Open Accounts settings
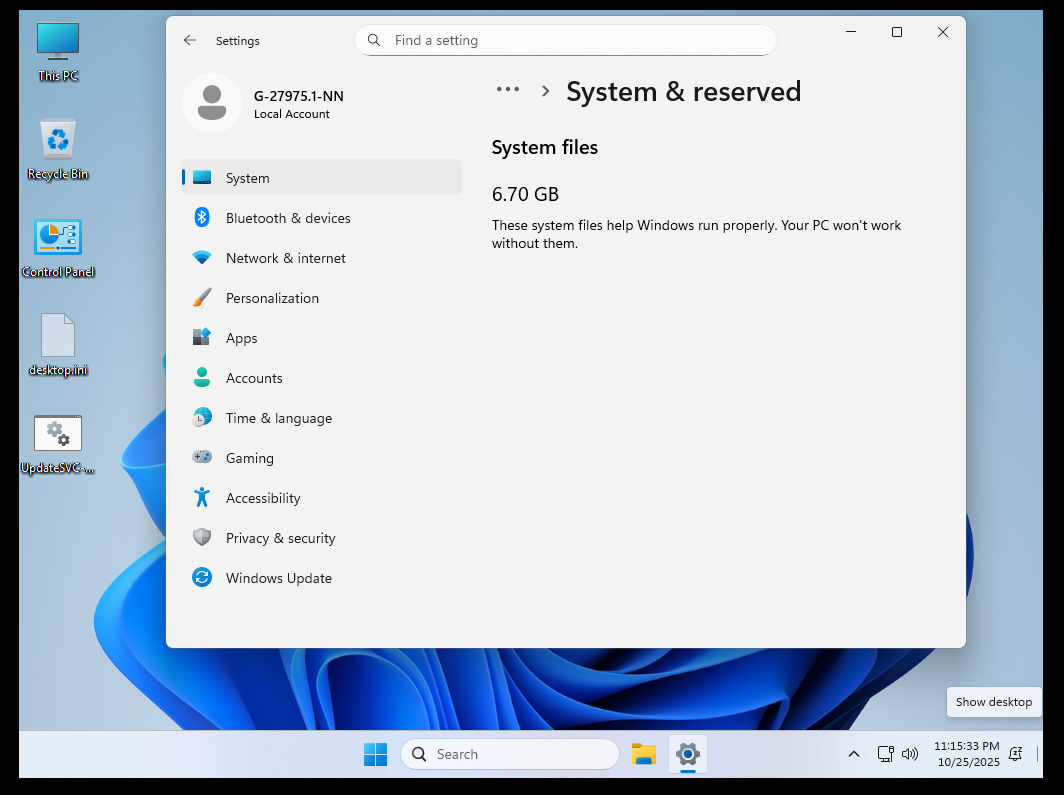Viewport: 1064px width, 795px height. coord(322,378)
